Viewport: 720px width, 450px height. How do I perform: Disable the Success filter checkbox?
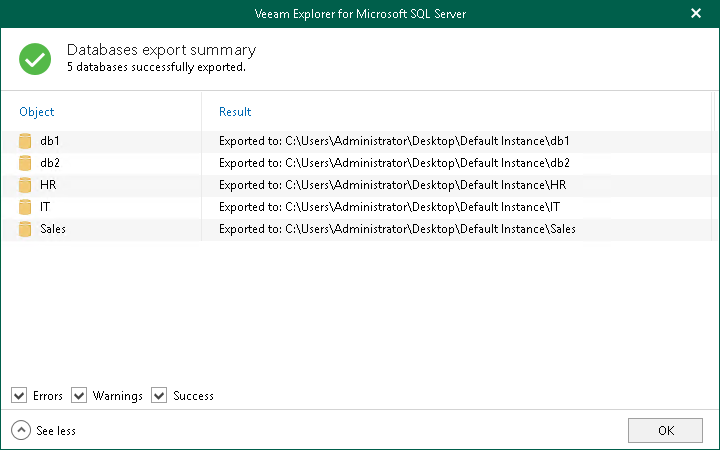(159, 396)
